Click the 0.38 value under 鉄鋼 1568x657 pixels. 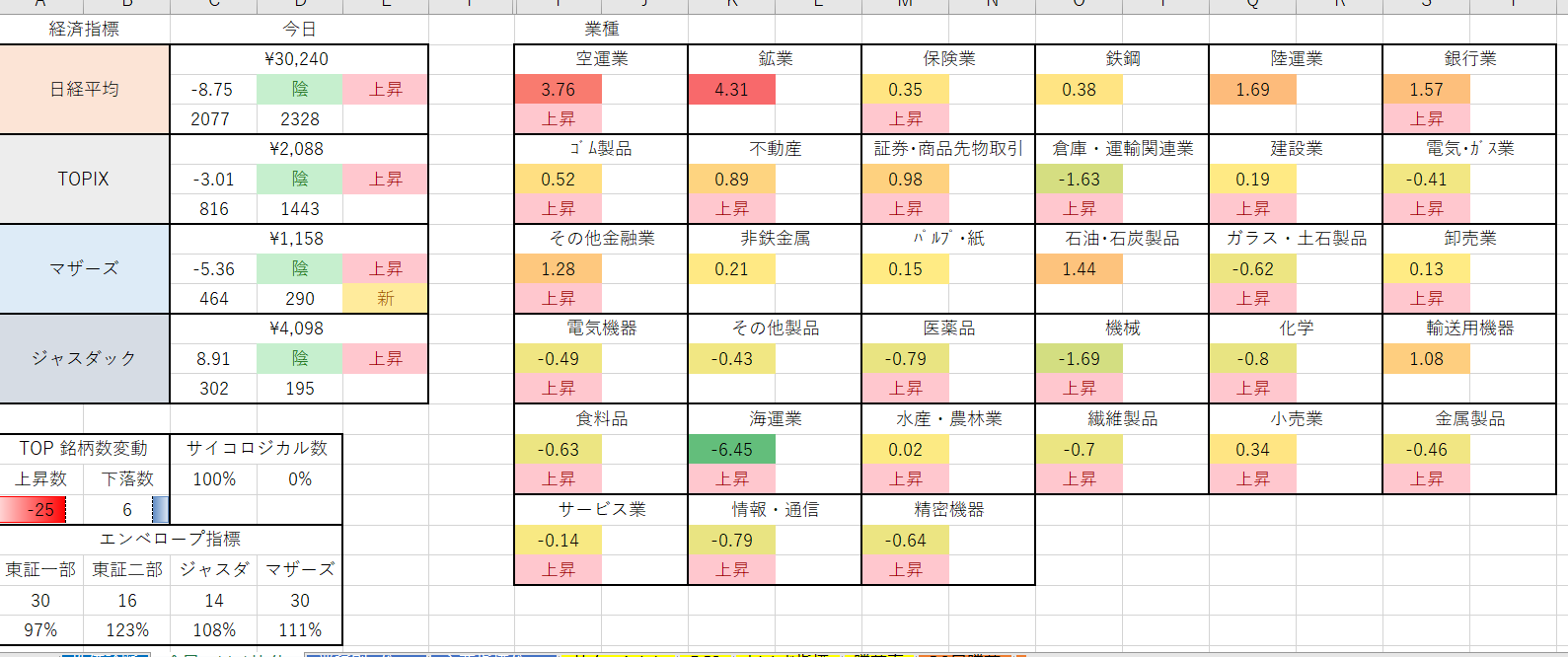click(1079, 90)
